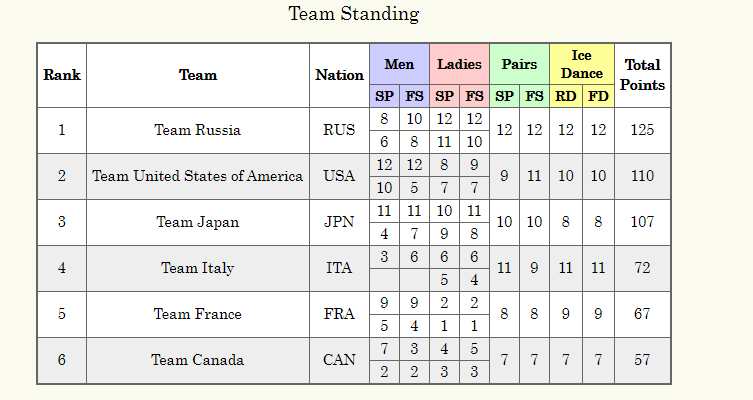Select the CAN nation code cell

(339, 360)
